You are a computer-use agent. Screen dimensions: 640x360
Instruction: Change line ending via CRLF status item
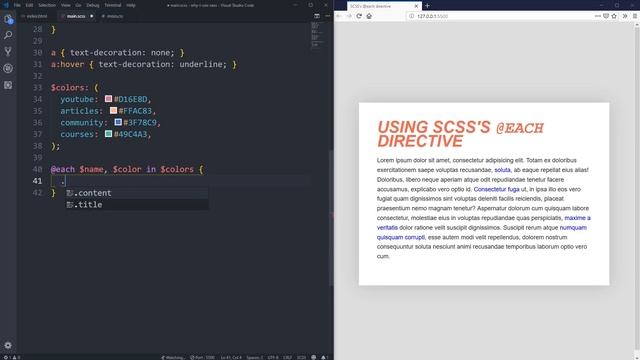point(287,357)
